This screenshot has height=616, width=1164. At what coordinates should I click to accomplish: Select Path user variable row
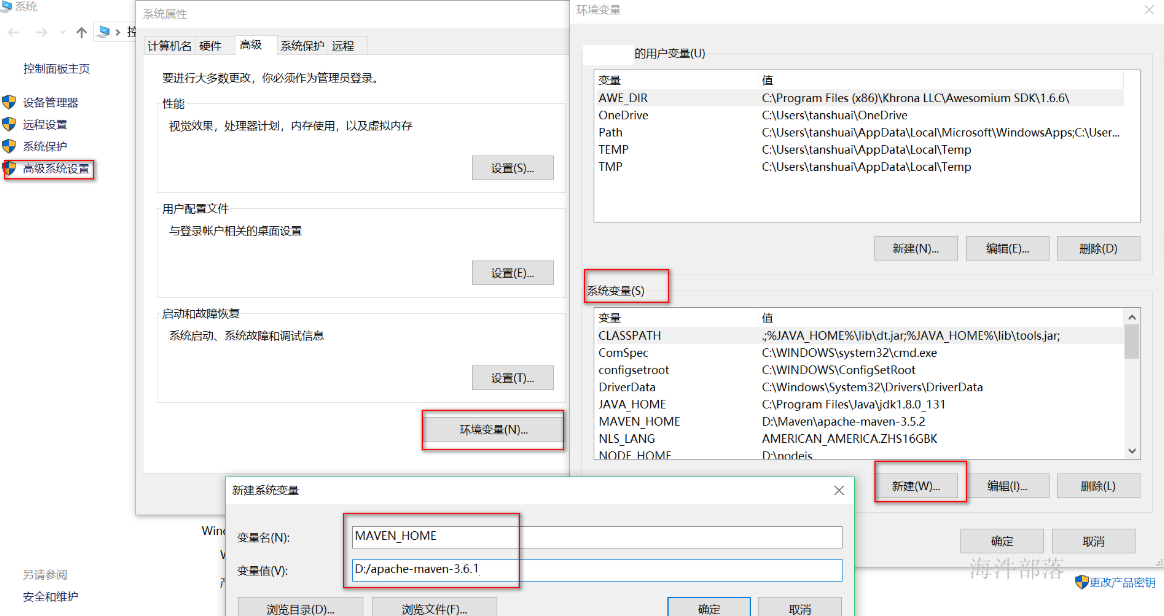pos(860,132)
